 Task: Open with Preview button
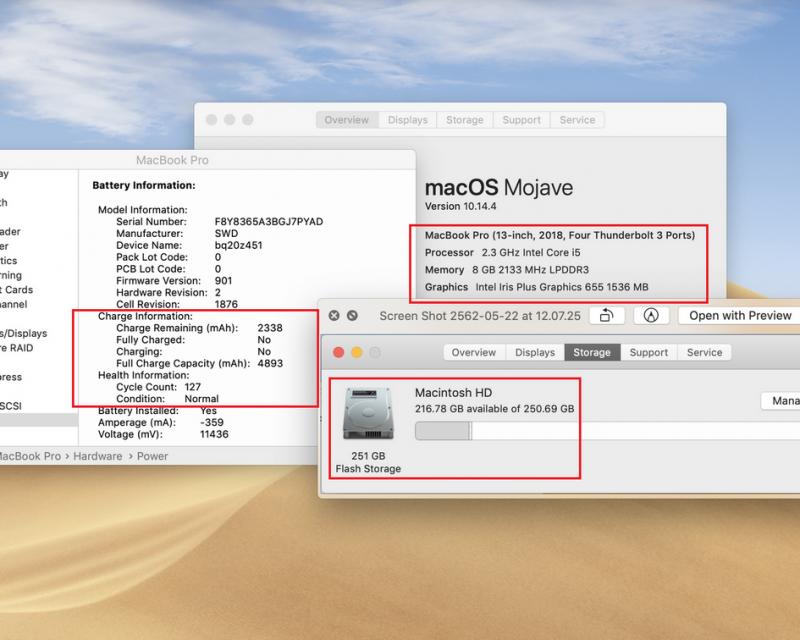(x=739, y=316)
